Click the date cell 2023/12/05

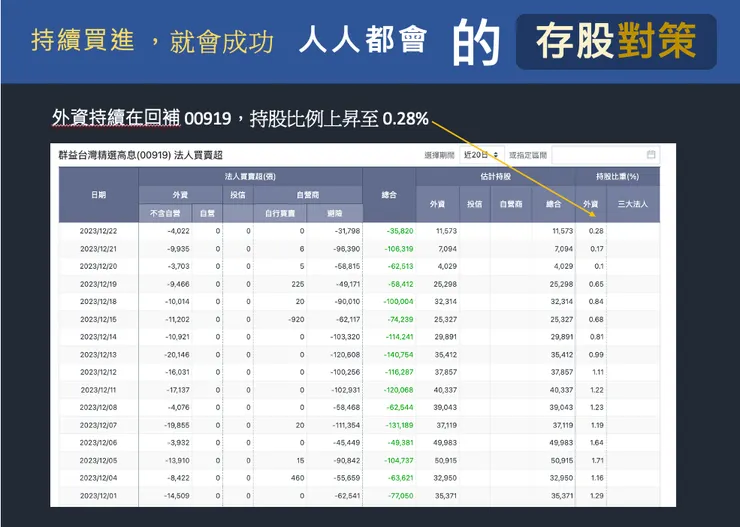coord(98,460)
